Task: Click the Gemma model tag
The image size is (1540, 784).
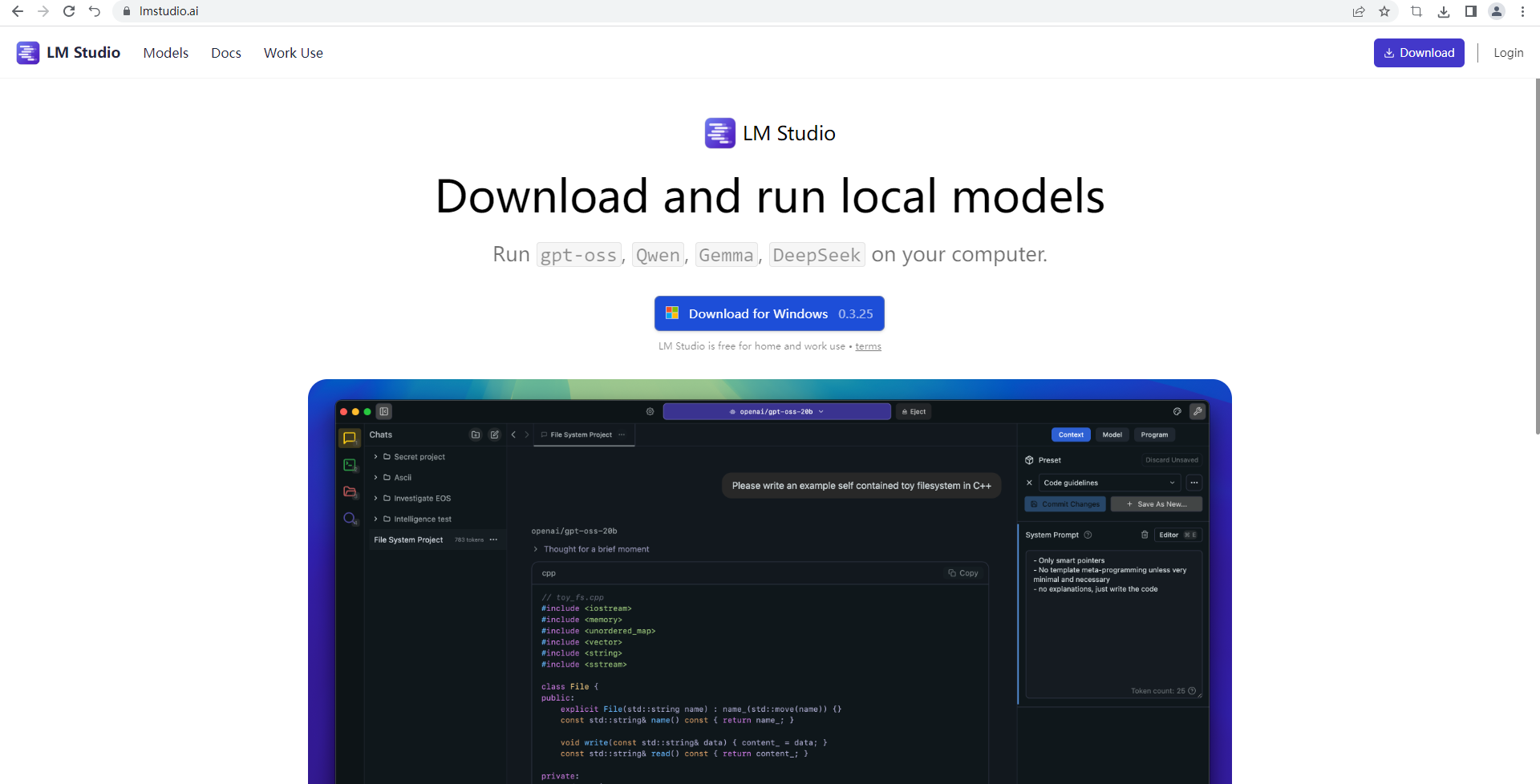Action: [x=726, y=255]
